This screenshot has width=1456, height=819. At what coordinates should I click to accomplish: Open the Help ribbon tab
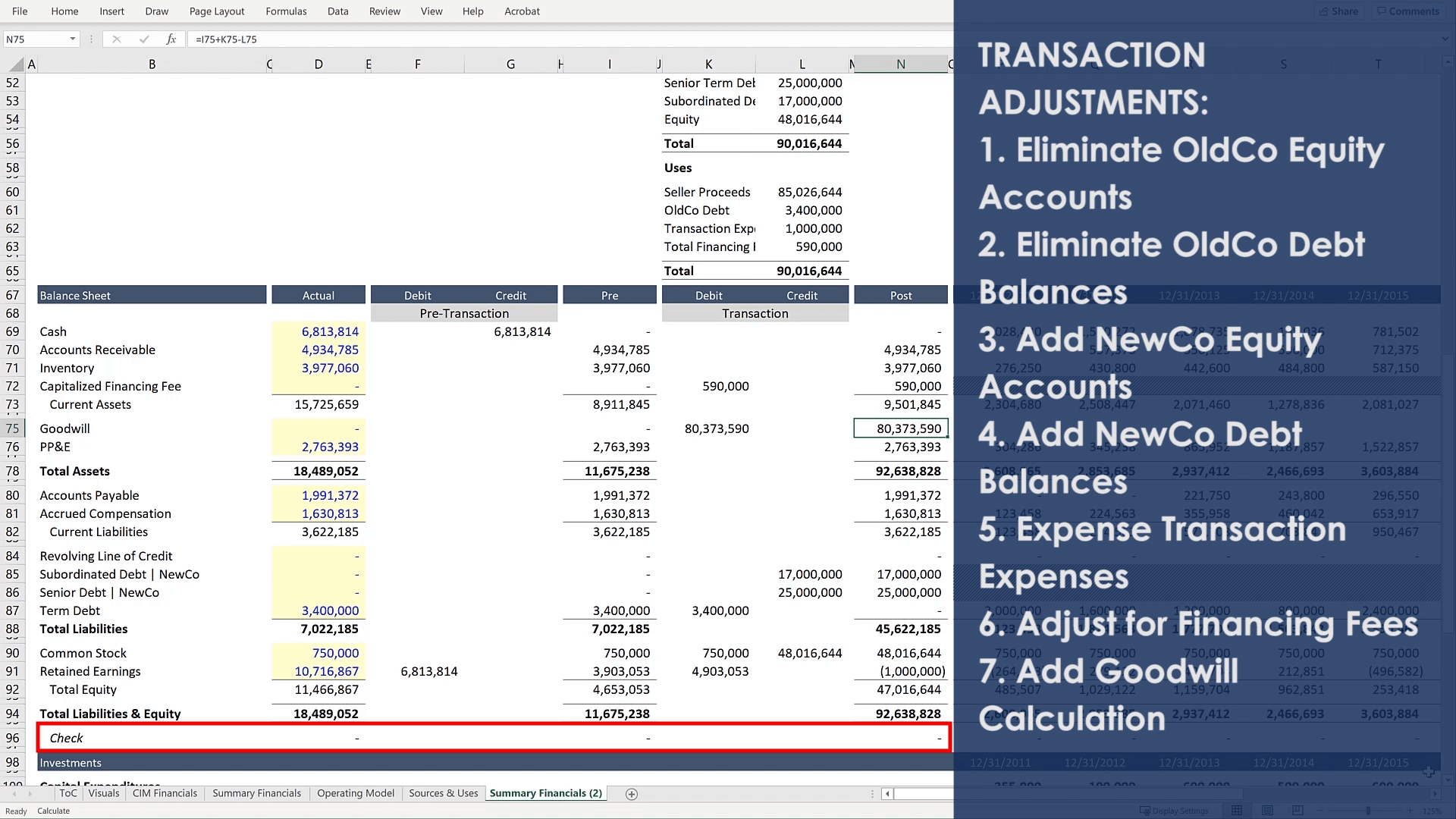[473, 11]
